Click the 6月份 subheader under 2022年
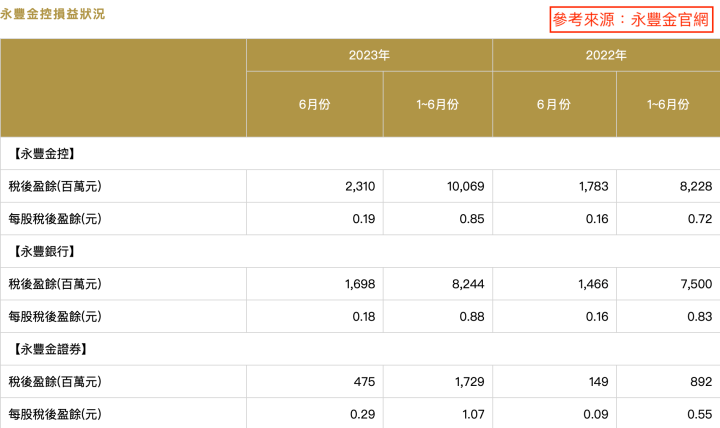 [554, 104]
